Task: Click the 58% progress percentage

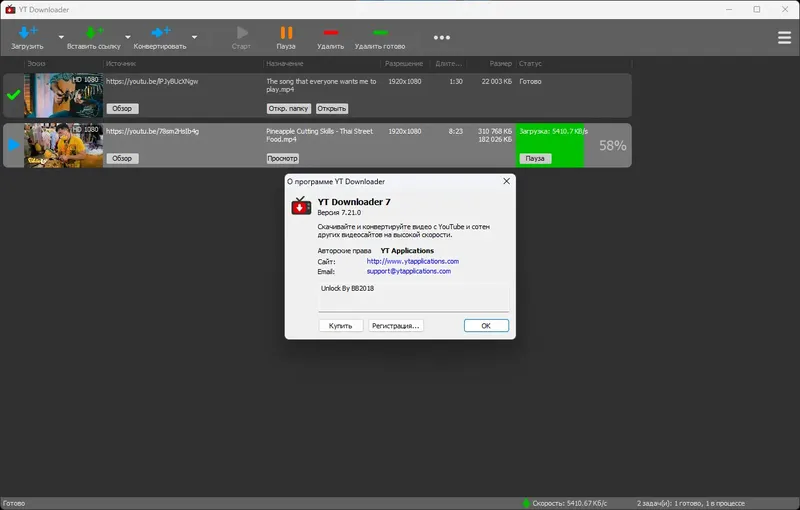Action: pos(612,146)
